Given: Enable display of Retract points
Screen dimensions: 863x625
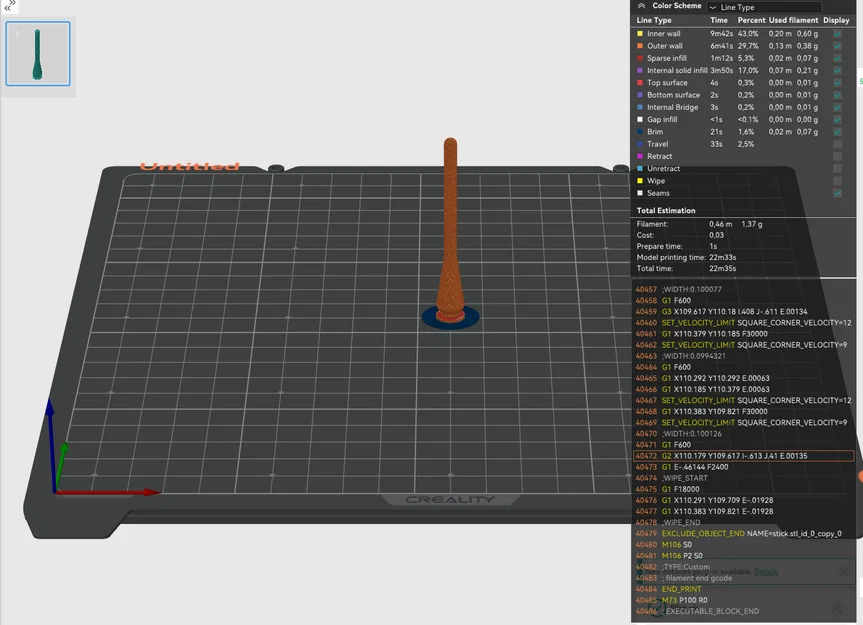Looking at the screenshot, I should (837, 156).
